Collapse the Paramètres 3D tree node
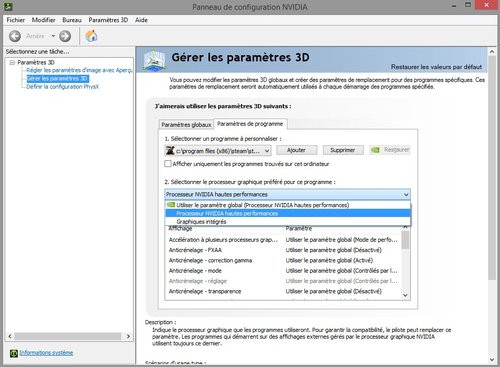Image resolution: width=500 pixels, height=367 pixels. pos(12,62)
